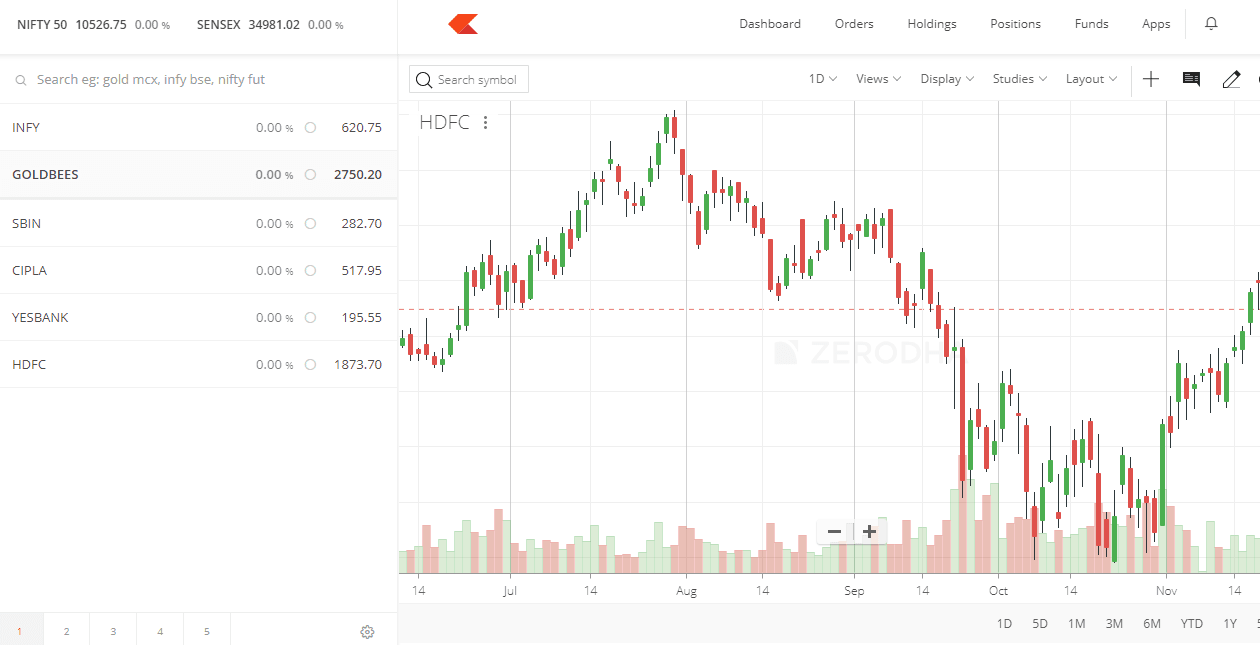Viewport: 1260px width, 645px height.
Task: Toggle the radio indicator next to SBIN
Action: click(310, 223)
